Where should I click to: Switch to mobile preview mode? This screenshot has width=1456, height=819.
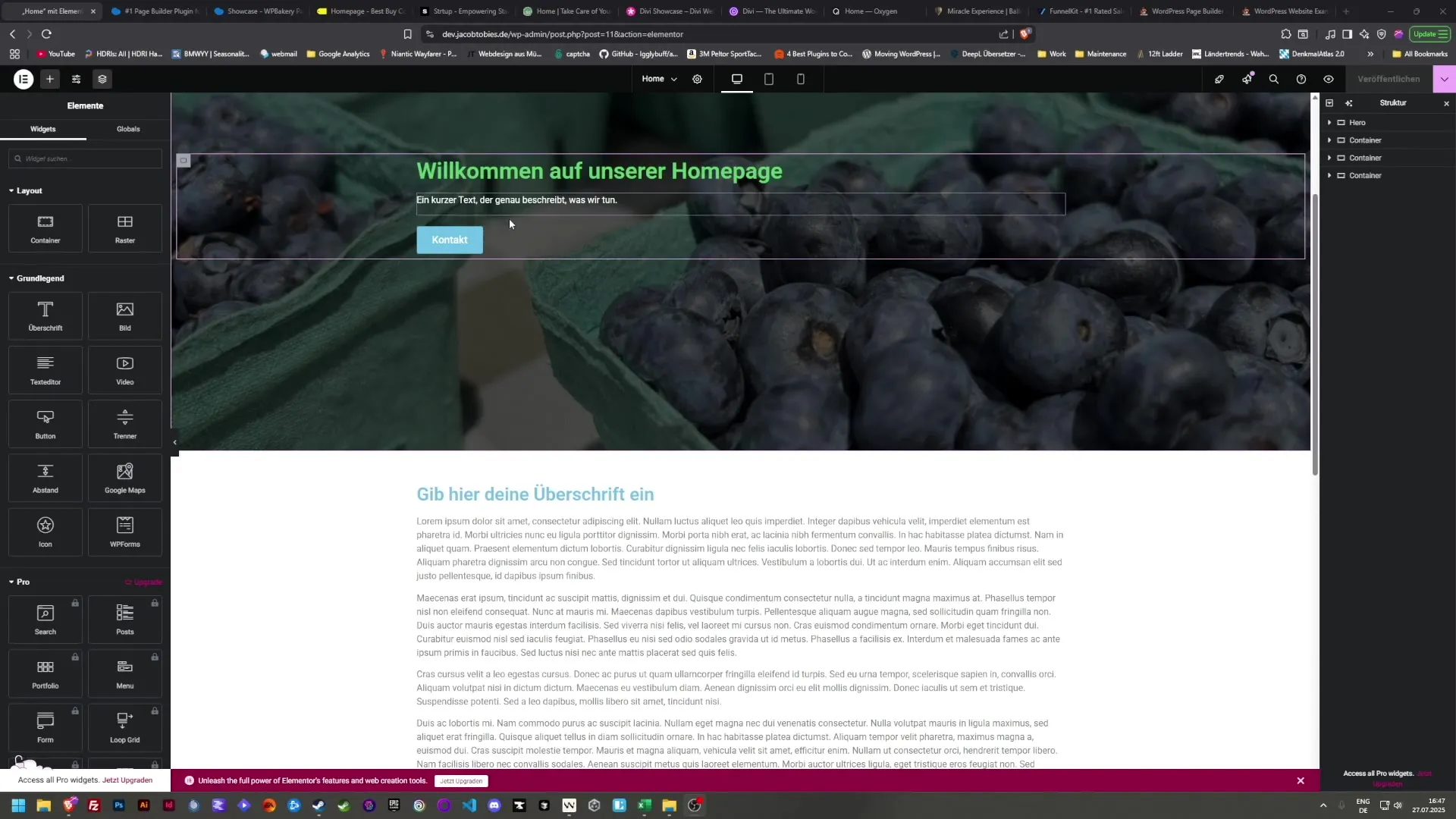pyautogui.click(x=801, y=79)
